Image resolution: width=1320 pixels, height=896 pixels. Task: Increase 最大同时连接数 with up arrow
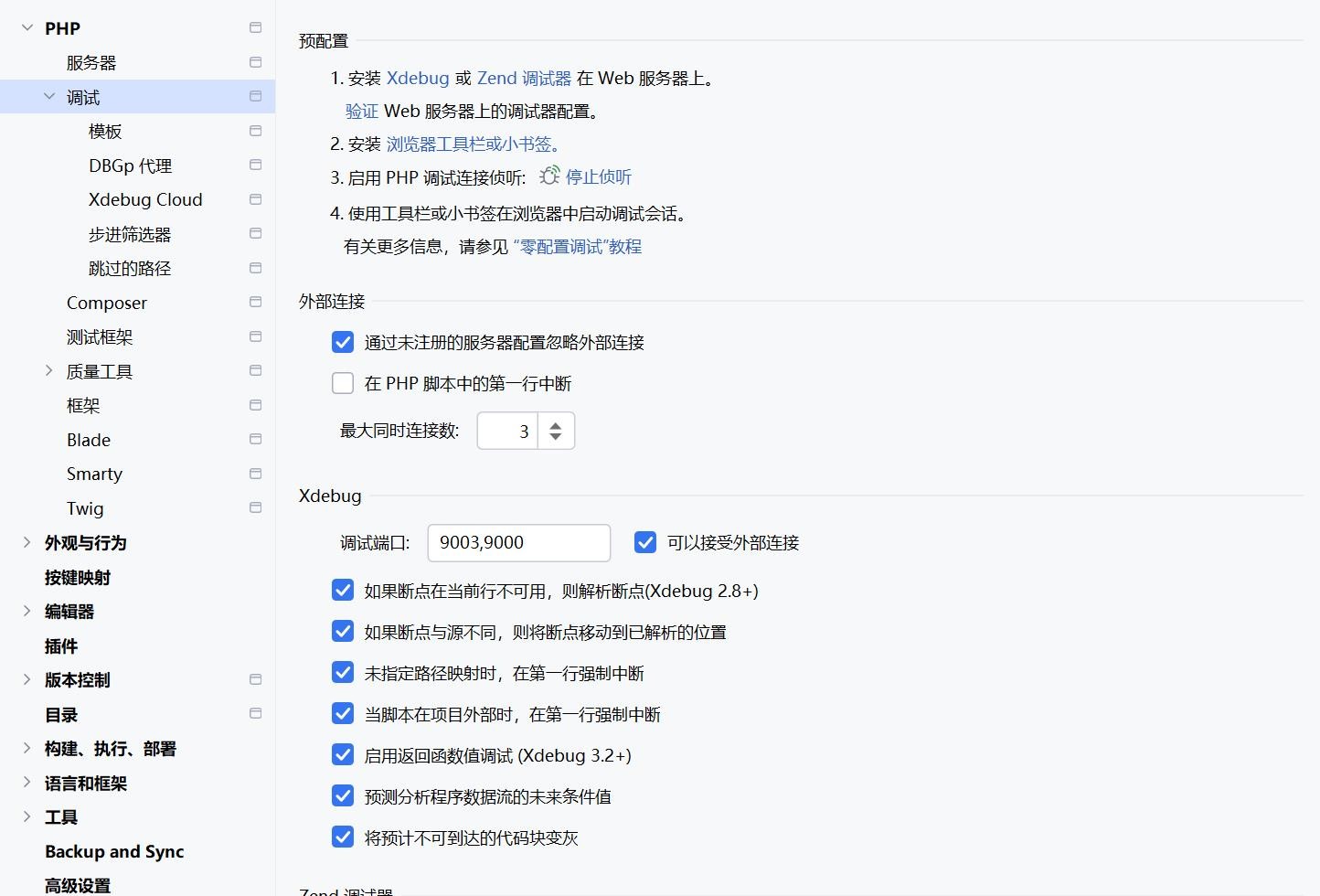[x=556, y=424]
